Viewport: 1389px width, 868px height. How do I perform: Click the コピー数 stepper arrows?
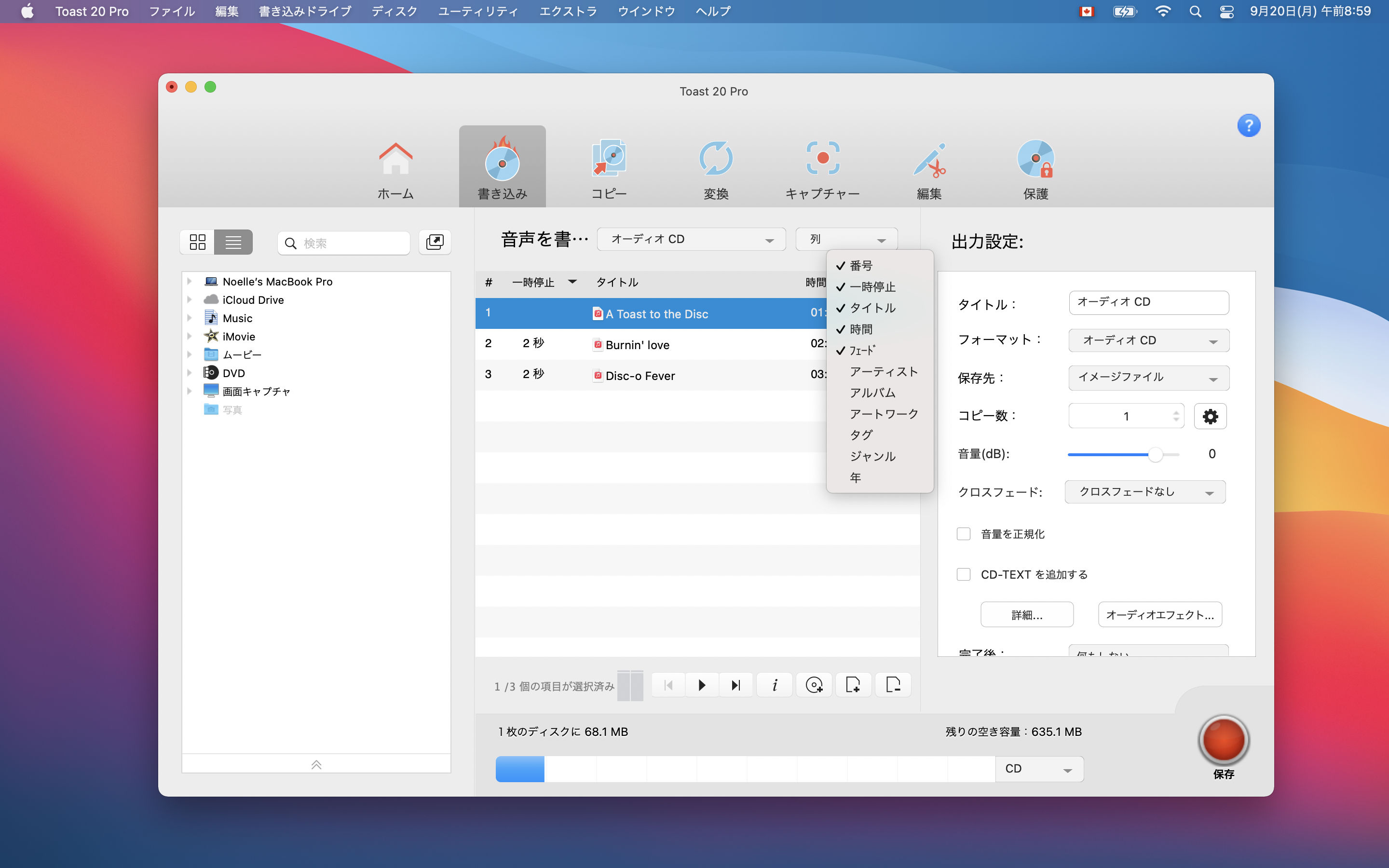(1176, 416)
